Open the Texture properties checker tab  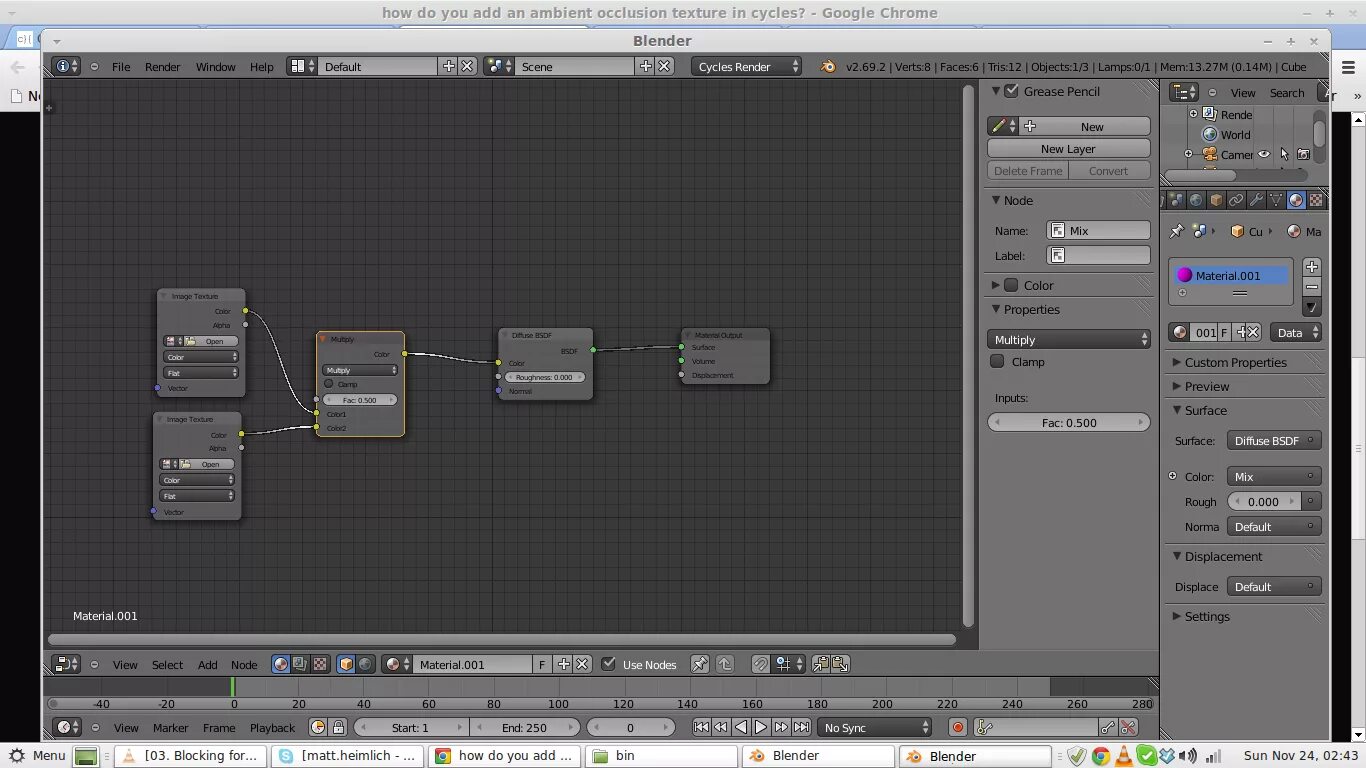pyautogui.click(x=1316, y=200)
